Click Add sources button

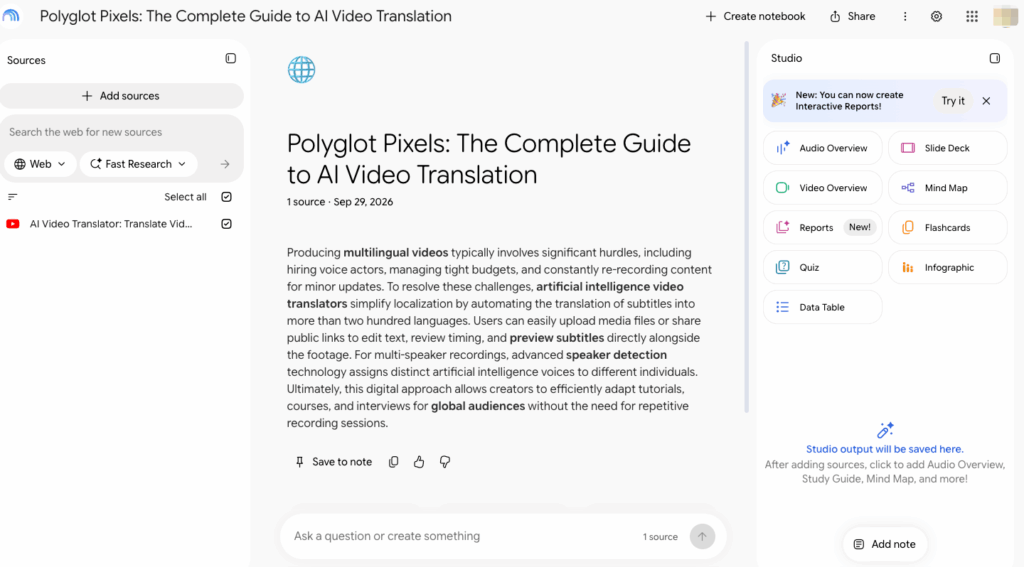(121, 96)
